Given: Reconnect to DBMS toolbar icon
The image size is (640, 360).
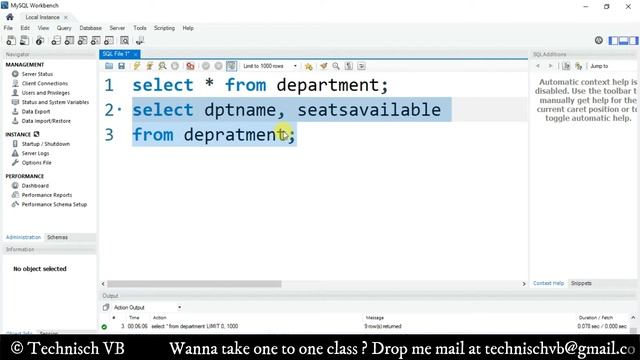Looking at the screenshot, I should tap(140, 40).
